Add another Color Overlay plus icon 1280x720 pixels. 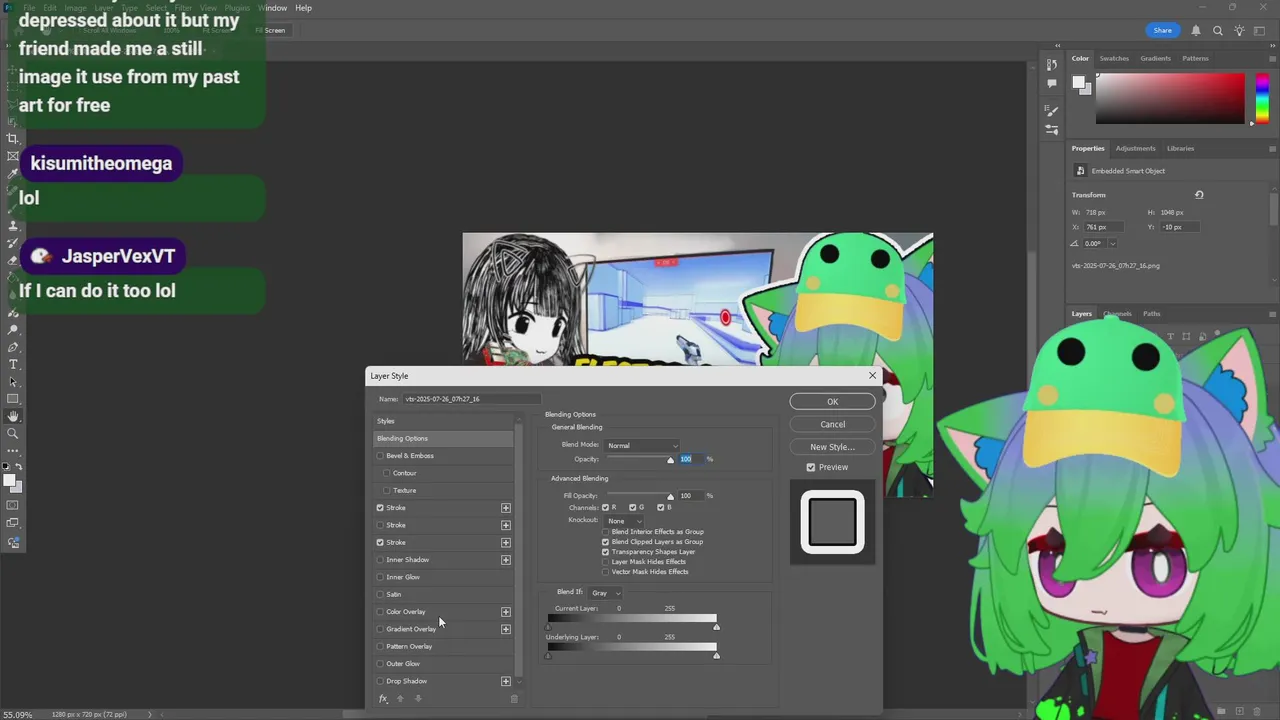506,612
